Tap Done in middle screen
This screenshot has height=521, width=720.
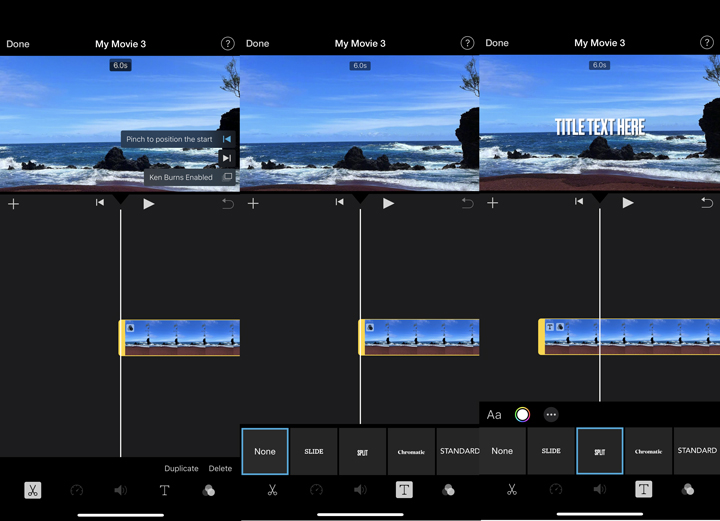coord(258,44)
